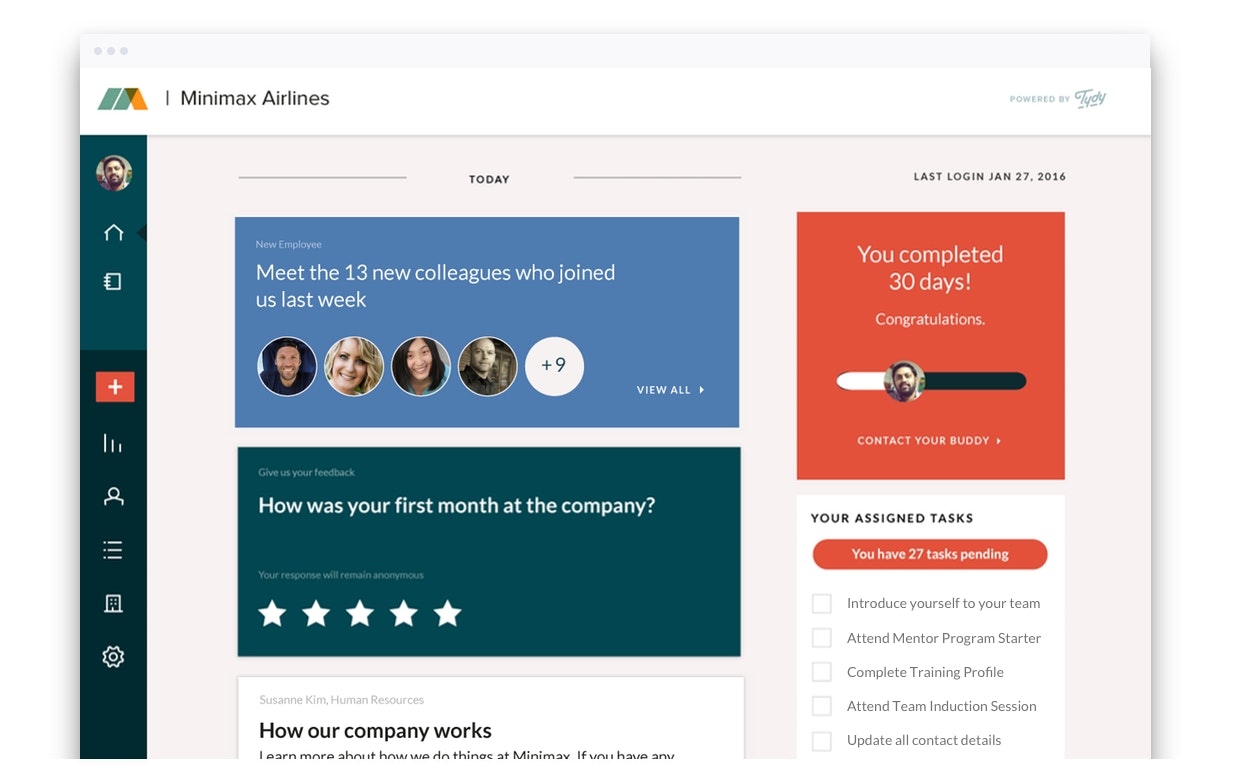Check Attend Mentor Program Starter
The image size is (1235, 766).
tap(821, 638)
